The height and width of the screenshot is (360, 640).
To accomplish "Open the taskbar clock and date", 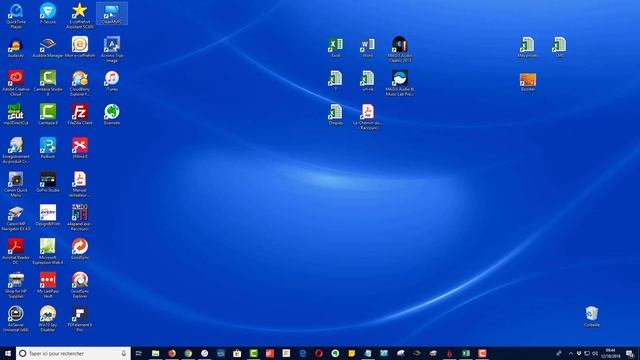I will pos(611,353).
